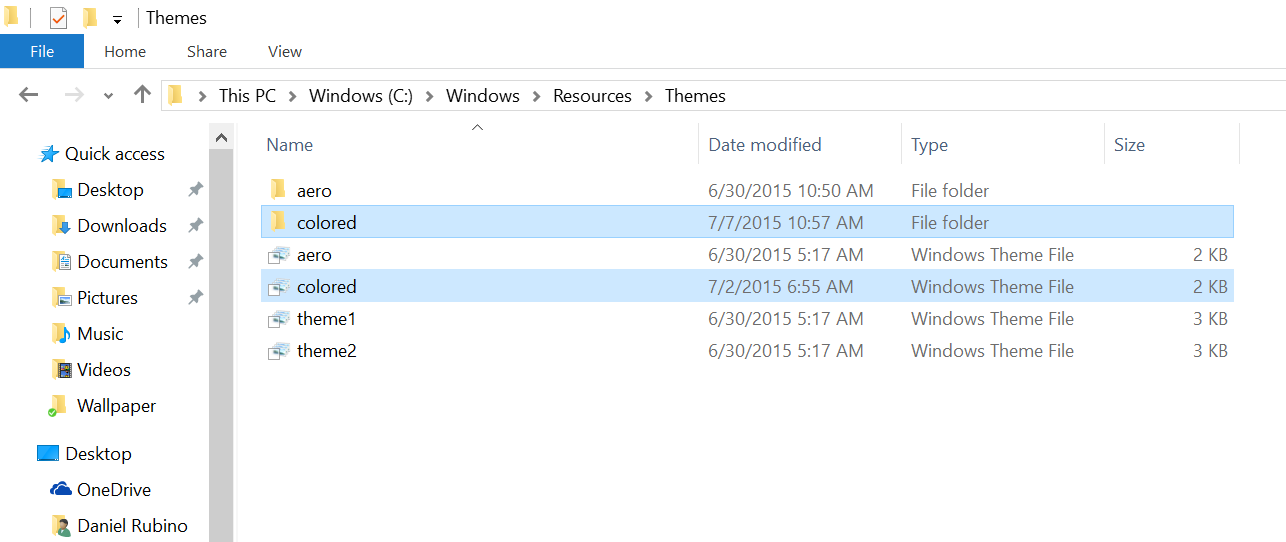Click the aero theme file icon
Screen dimensions: 1286x542
tap(279, 255)
